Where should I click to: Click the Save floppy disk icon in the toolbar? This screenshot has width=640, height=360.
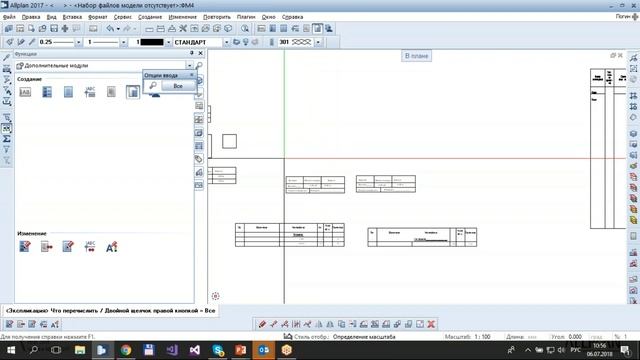click(x=54, y=29)
